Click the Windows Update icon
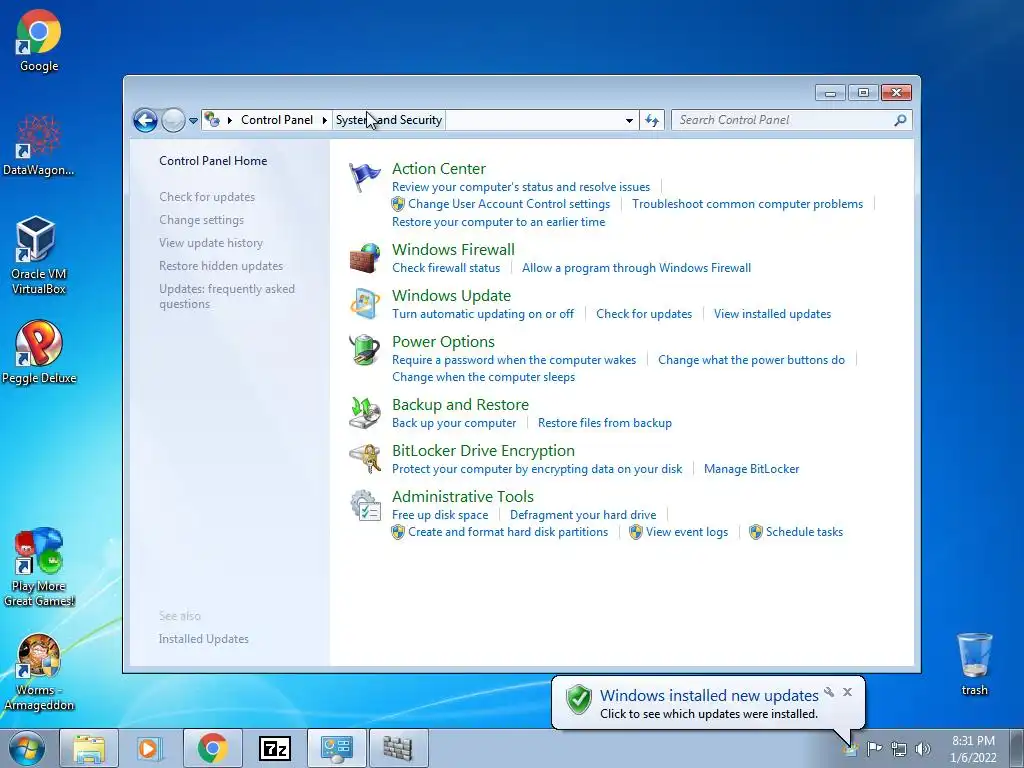The width and height of the screenshot is (1024, 768). tap(364, 304)
